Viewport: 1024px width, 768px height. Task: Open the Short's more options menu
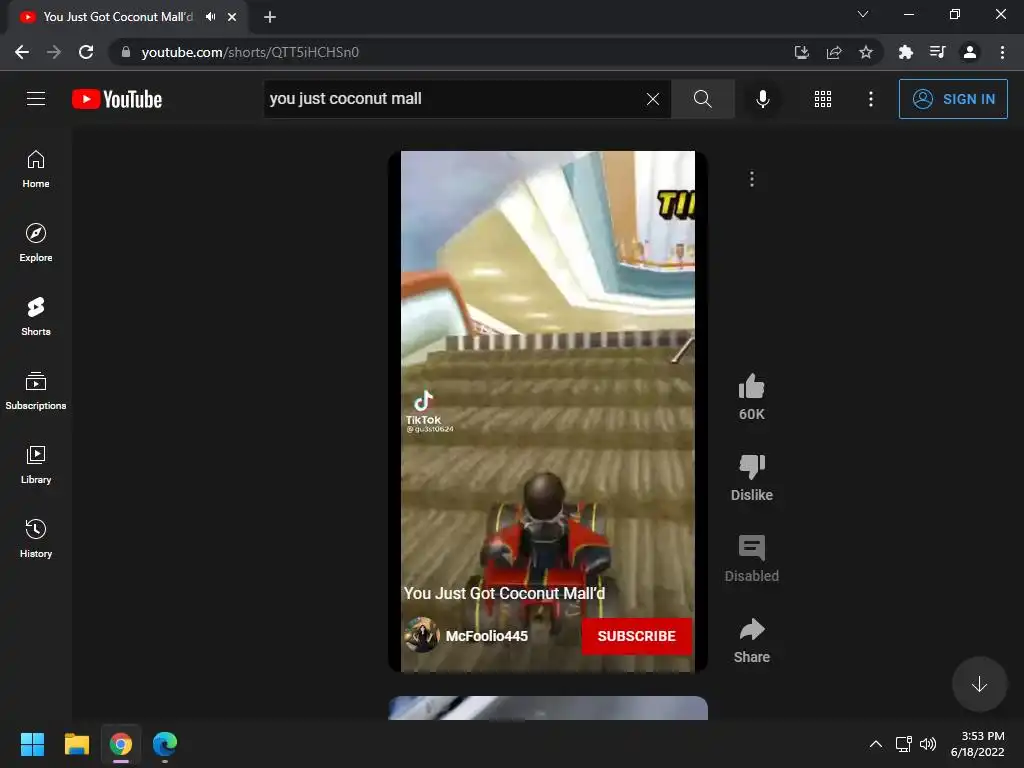(x=752, y=179)
